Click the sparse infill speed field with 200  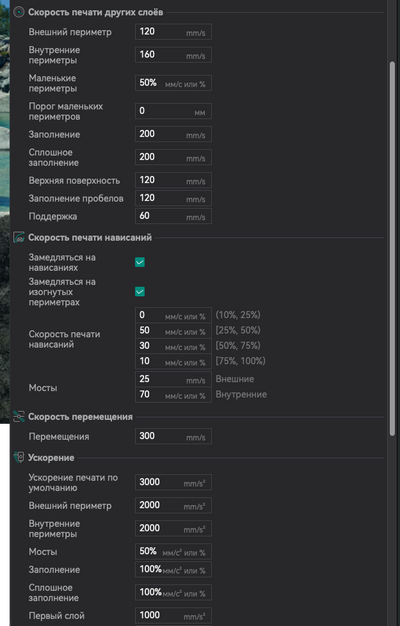click(173, 134)
